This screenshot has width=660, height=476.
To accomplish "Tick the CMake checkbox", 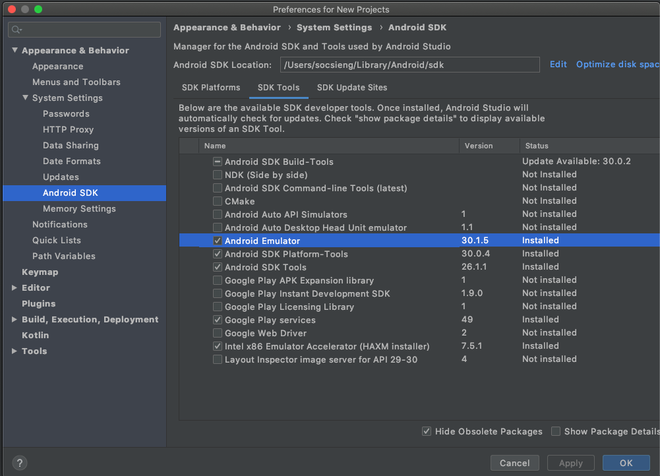I will [x=217, y=201].
